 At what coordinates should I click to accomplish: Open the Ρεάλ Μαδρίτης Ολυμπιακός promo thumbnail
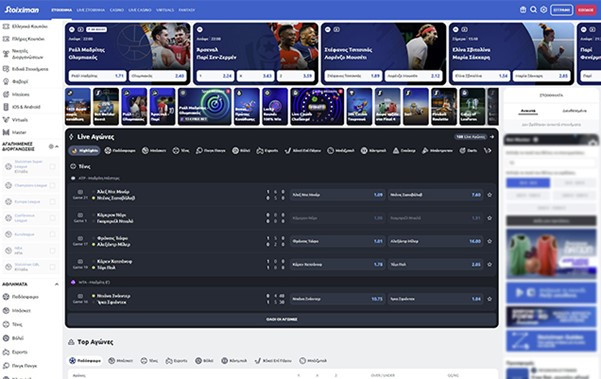click(x=205, y=107)
